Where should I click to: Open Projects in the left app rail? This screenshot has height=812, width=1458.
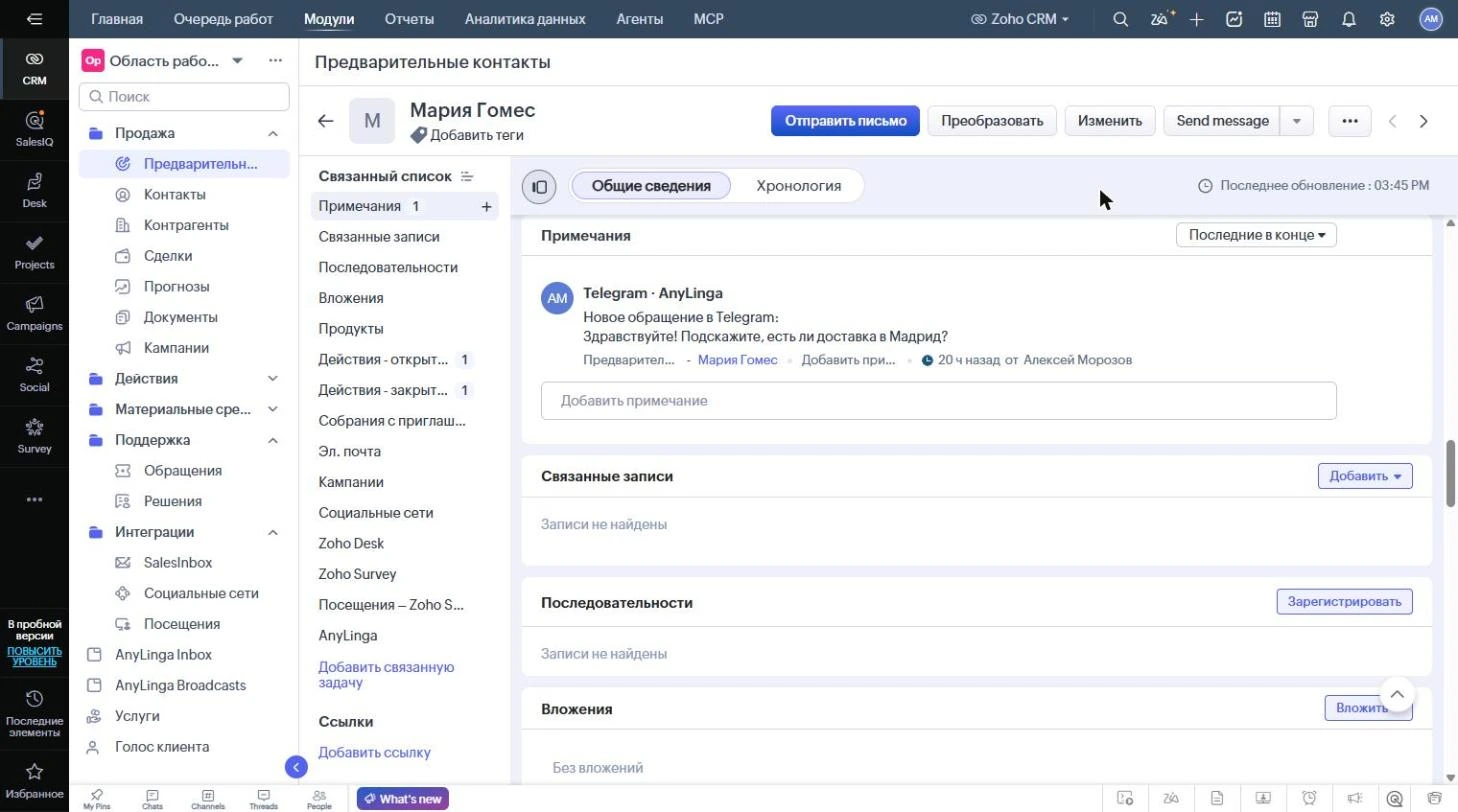pos(34,251)
